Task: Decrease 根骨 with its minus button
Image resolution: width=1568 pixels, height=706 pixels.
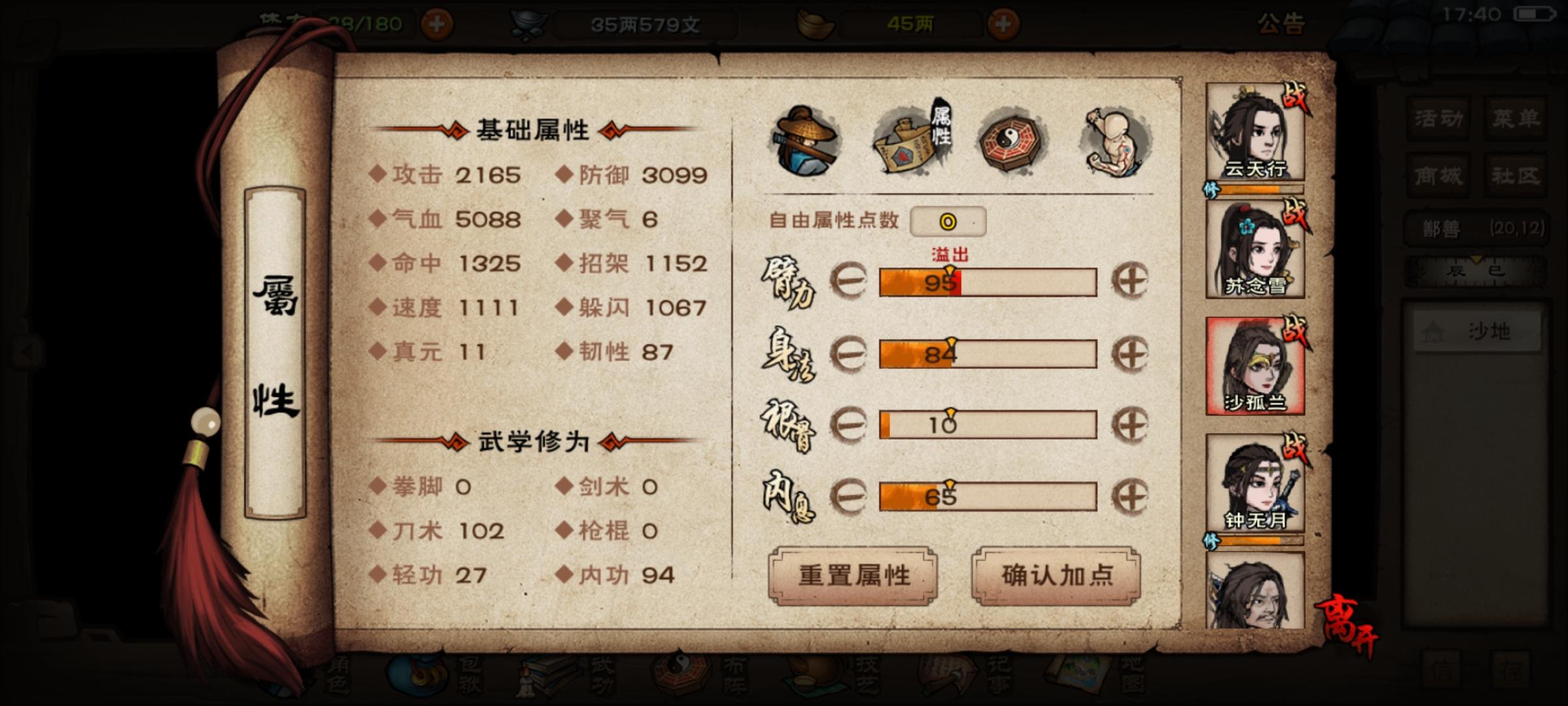Action: (848, 425)
